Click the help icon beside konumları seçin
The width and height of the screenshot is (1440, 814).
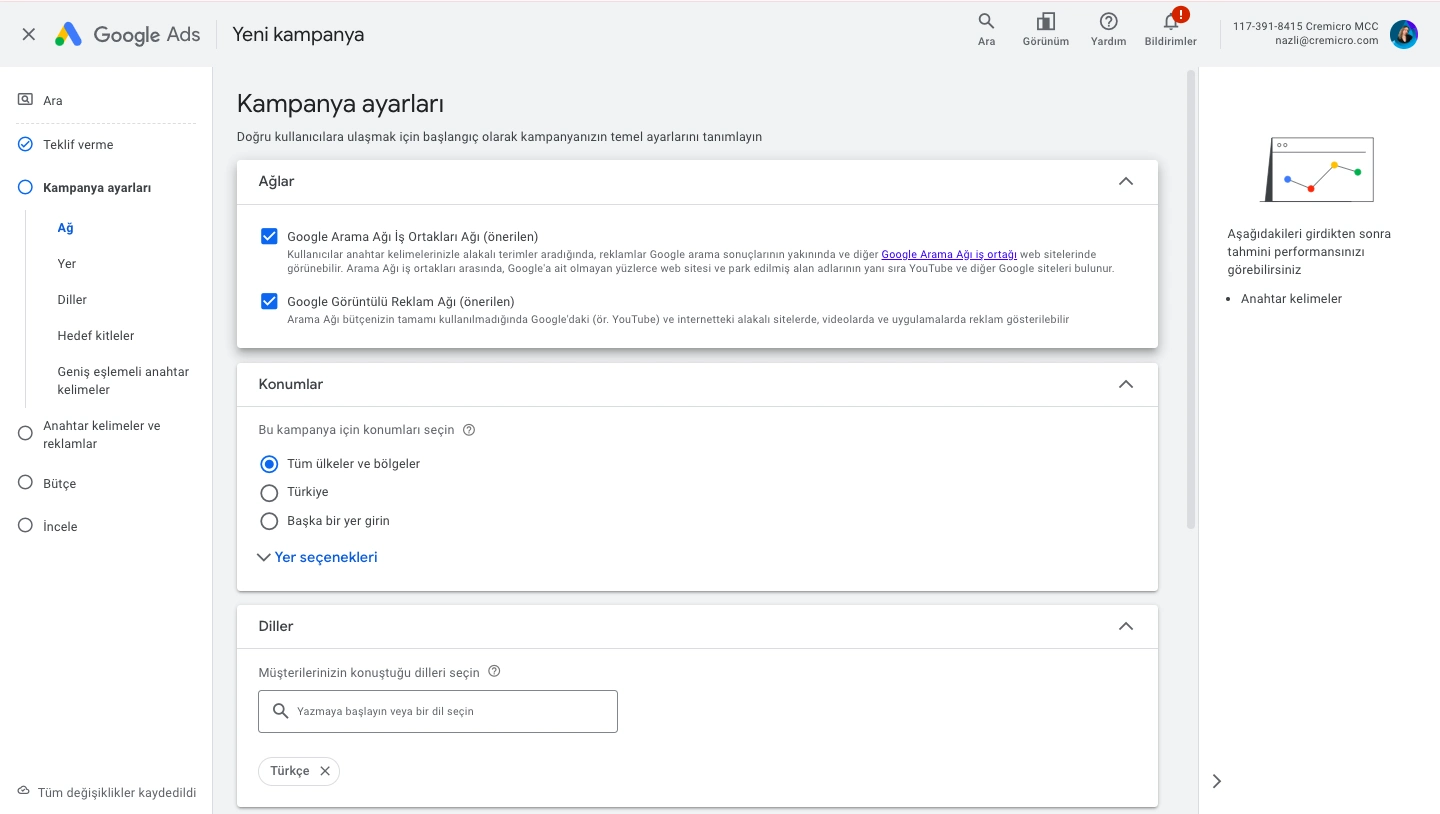[469, 430]
